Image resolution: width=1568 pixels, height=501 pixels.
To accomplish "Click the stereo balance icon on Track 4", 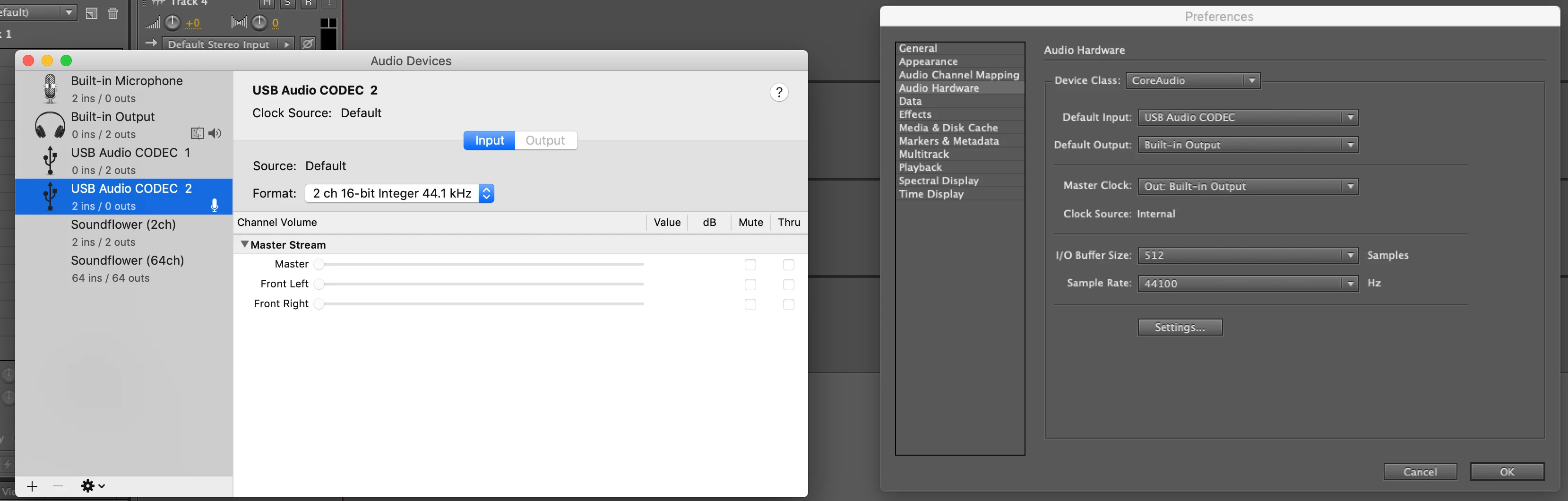I will point(239,23).
